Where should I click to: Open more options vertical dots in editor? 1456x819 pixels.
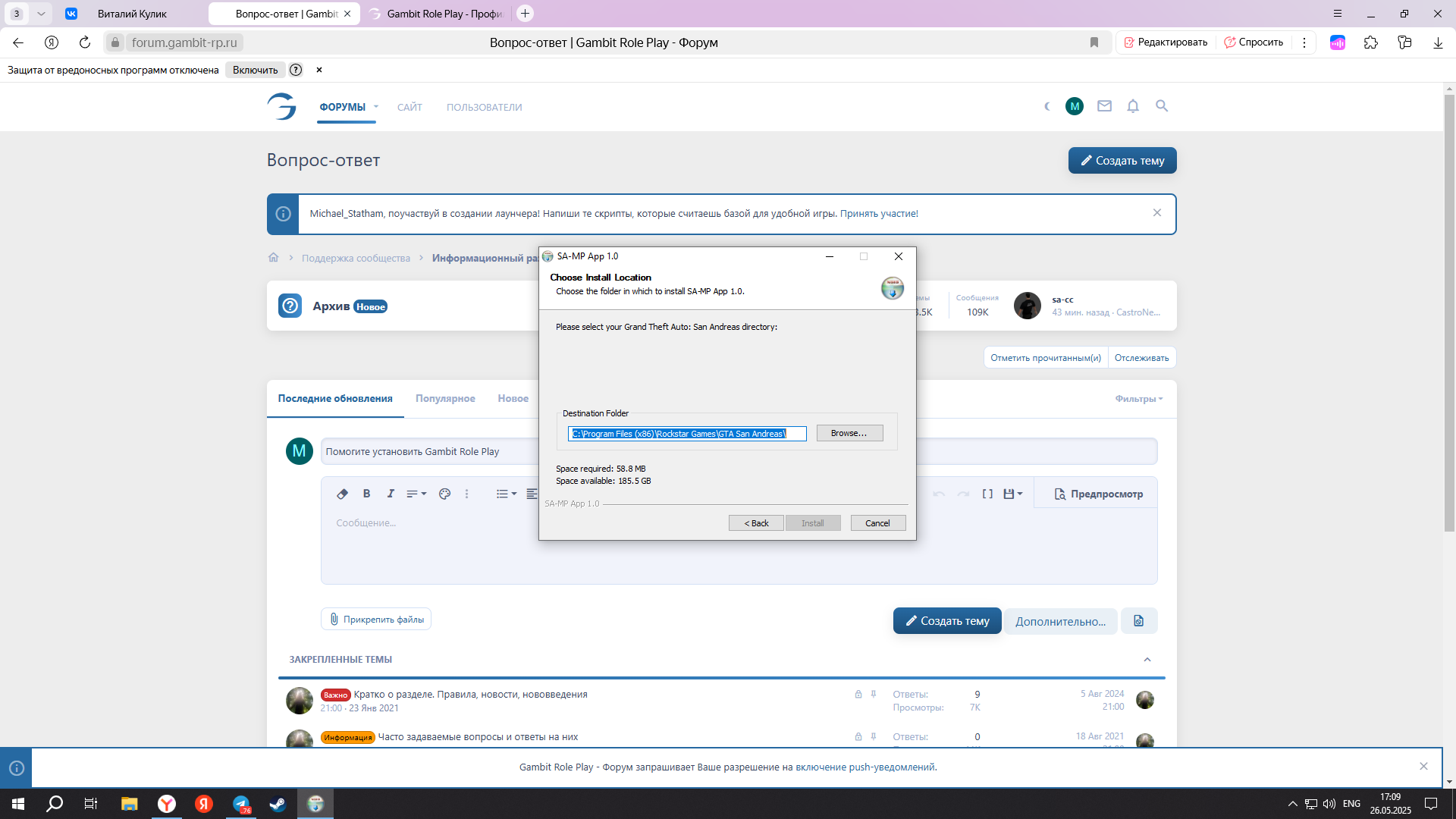tap(466, 494)
